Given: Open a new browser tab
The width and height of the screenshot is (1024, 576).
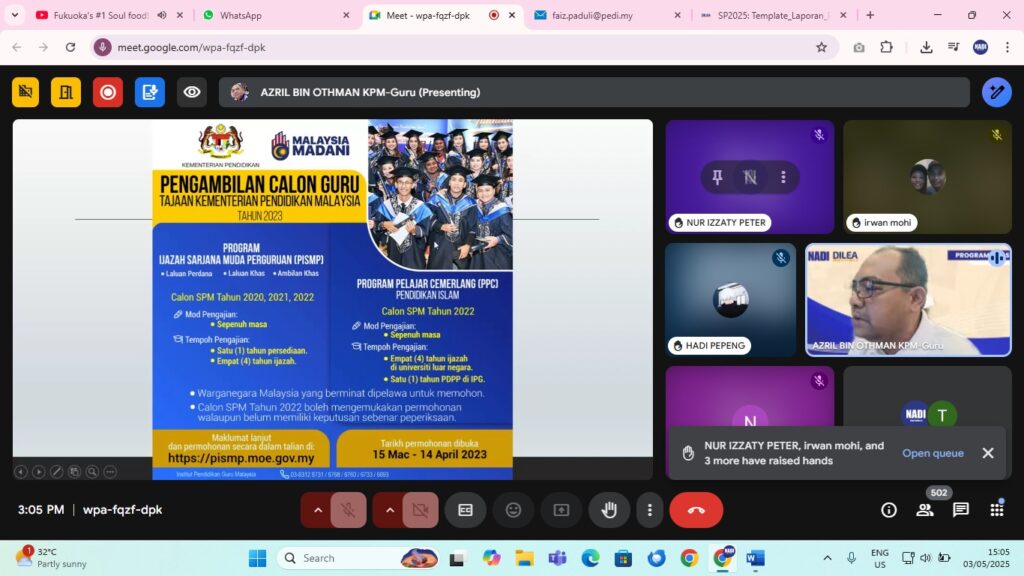Looking at the screenshot, I should pos(870,15).
